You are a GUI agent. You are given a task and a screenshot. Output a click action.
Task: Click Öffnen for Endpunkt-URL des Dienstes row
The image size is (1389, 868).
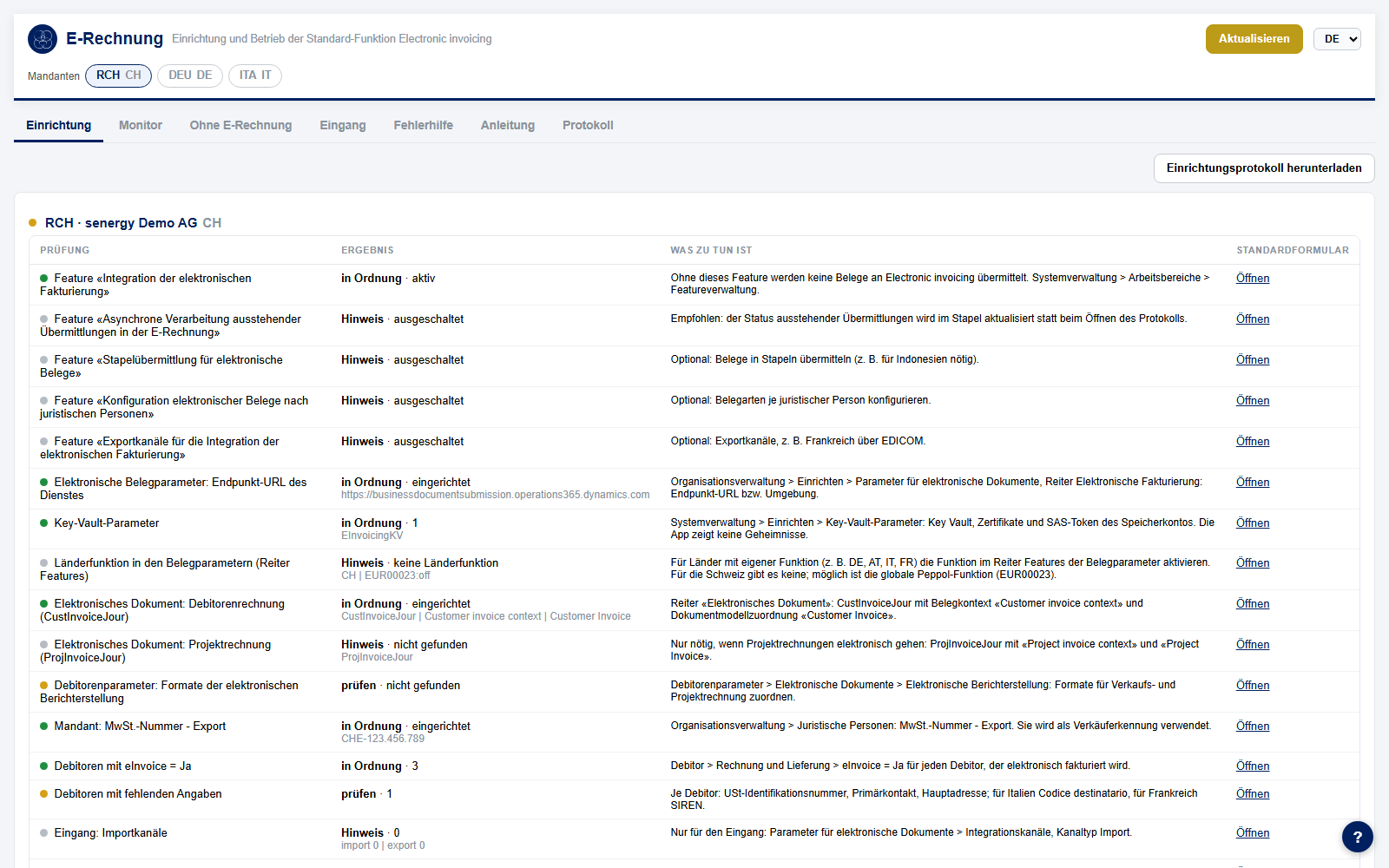(1253, 483)
